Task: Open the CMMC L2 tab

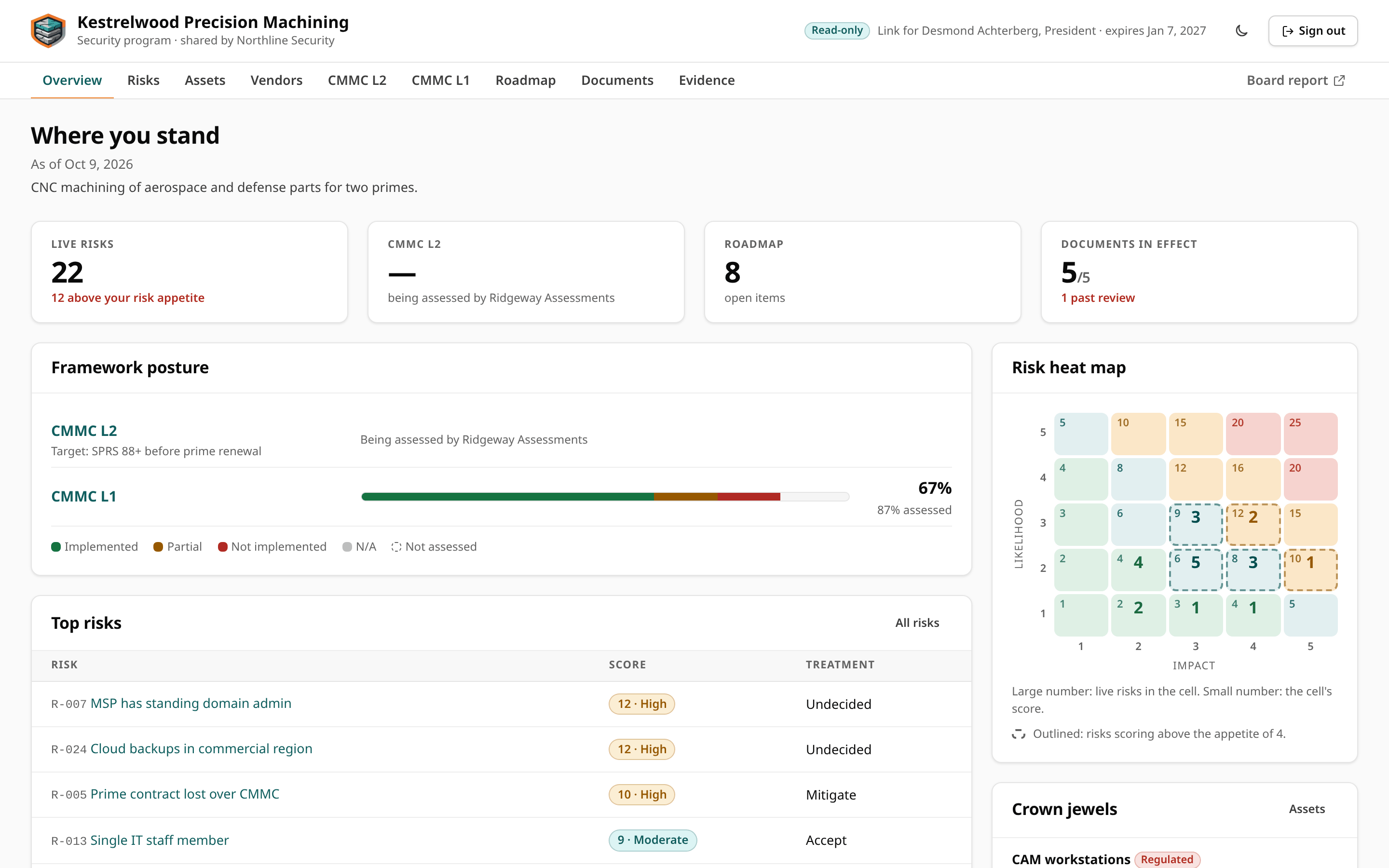Action: [x=357, y=81]
